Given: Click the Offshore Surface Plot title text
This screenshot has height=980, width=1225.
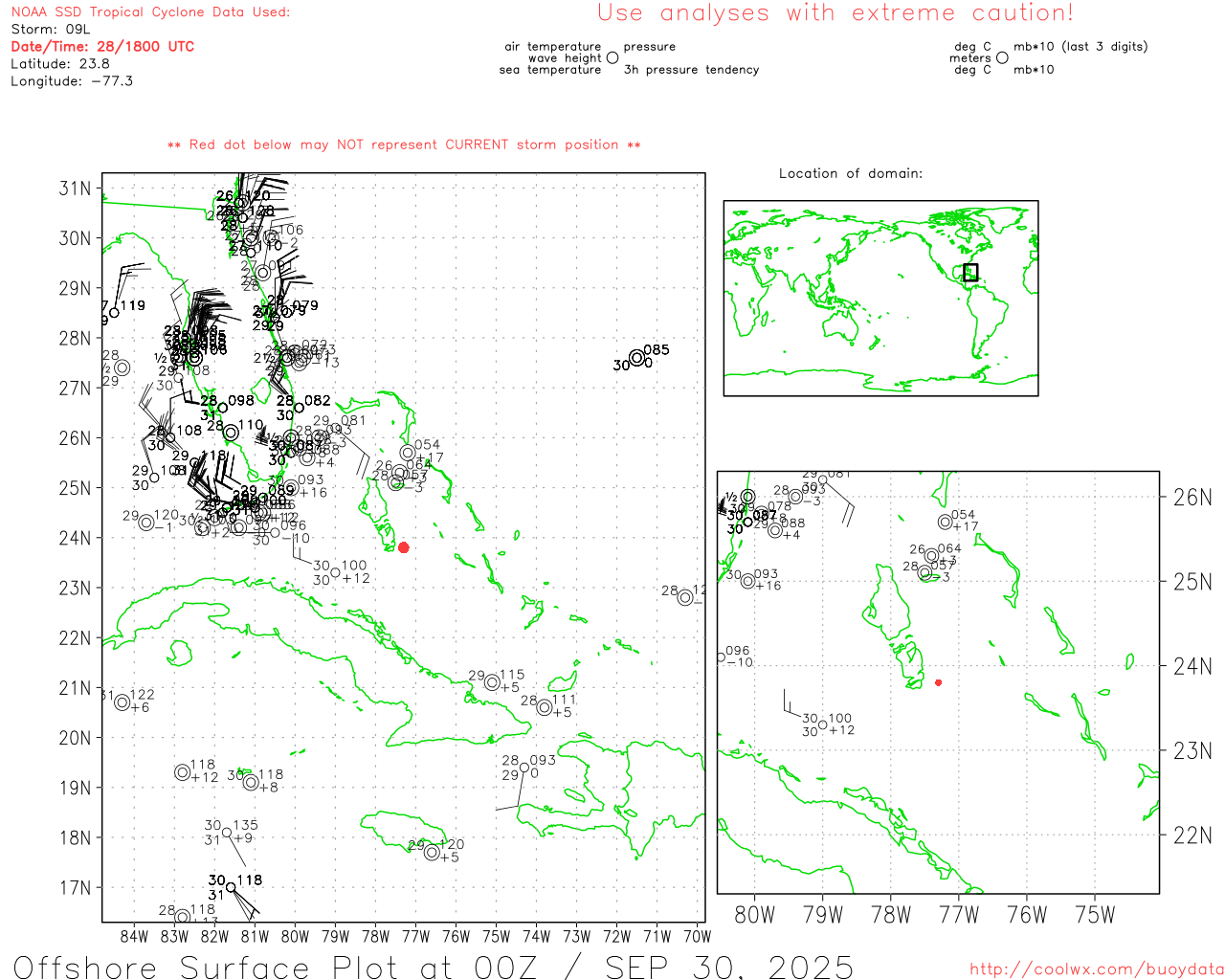Looking at the screenshot, I should (x=433, y=966).
